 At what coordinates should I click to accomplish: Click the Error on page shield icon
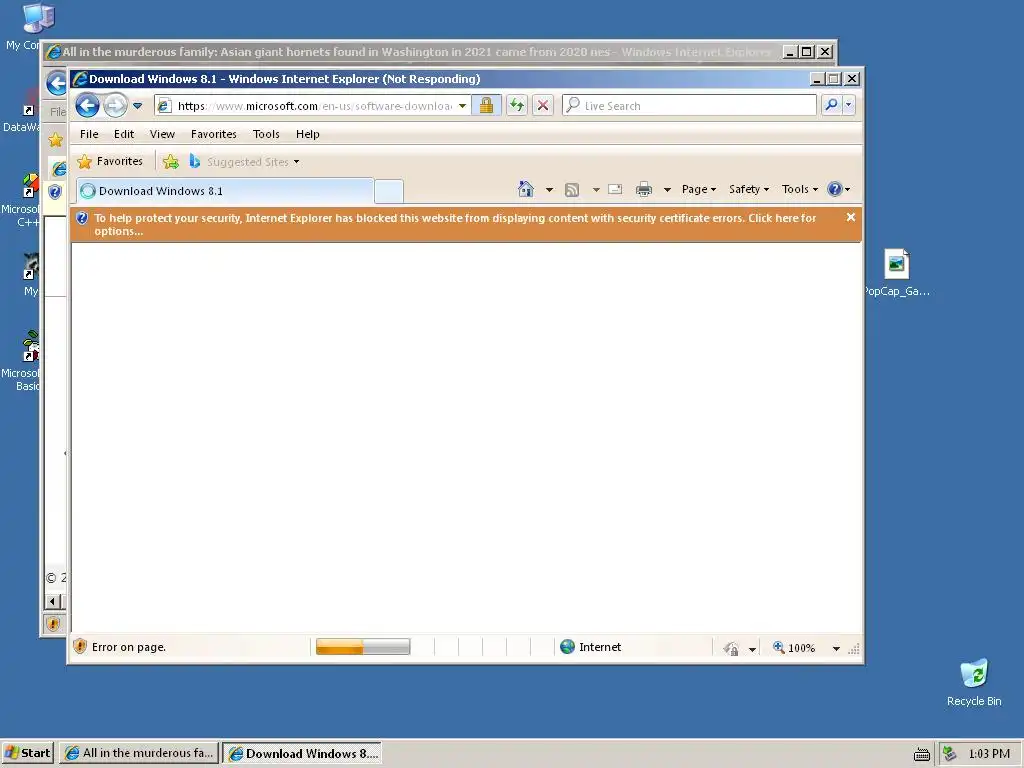(x=80, y=647)
